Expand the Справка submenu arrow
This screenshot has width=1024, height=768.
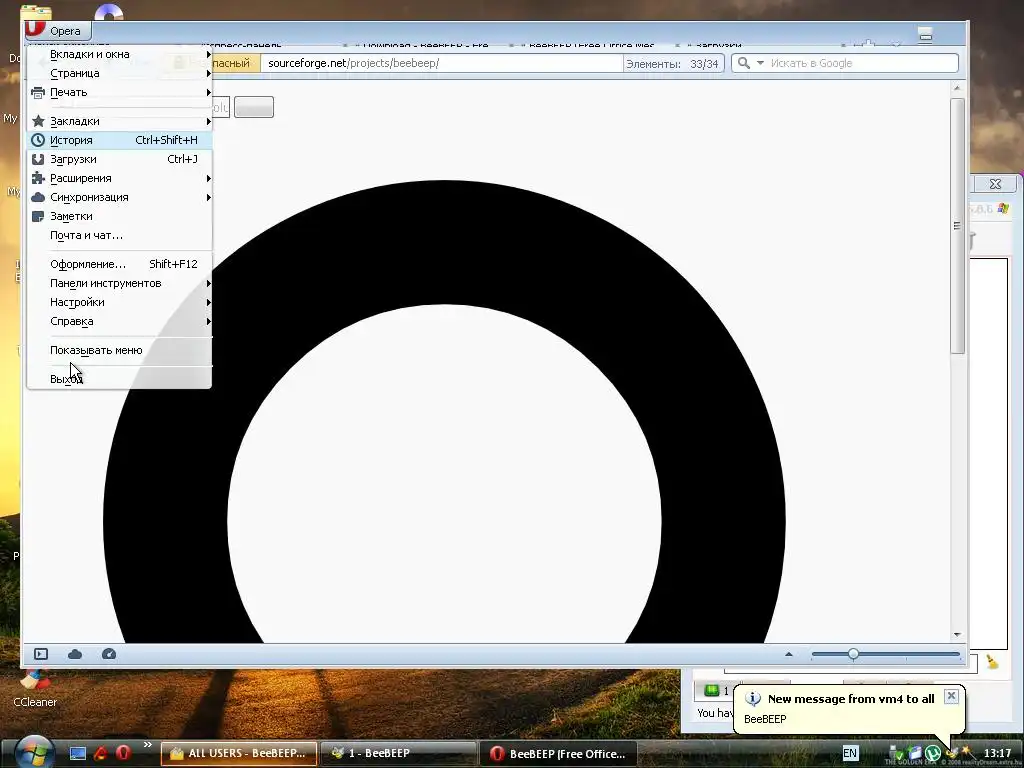(208, 321)
